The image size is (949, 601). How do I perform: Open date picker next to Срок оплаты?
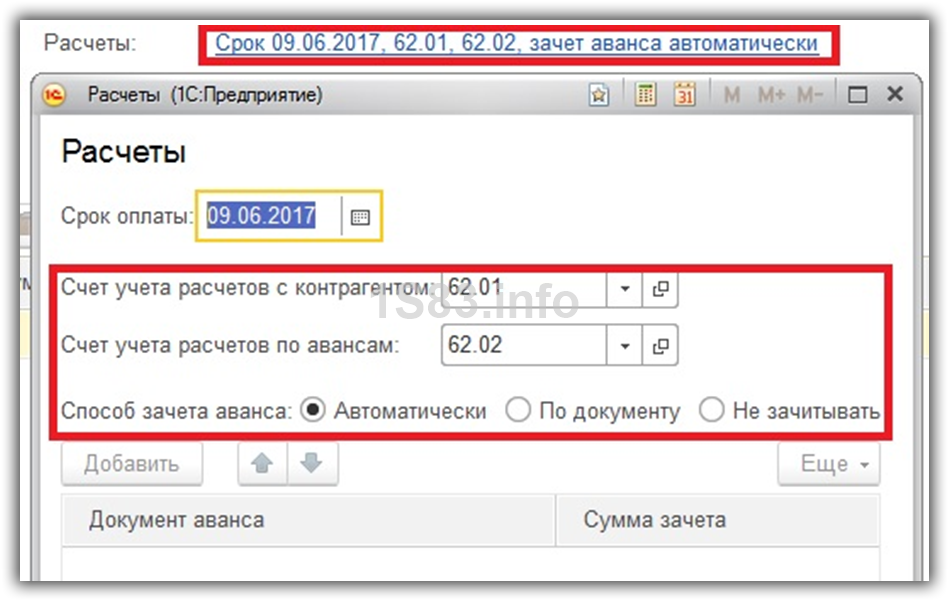pyautogui.click(x=361, y=217)
